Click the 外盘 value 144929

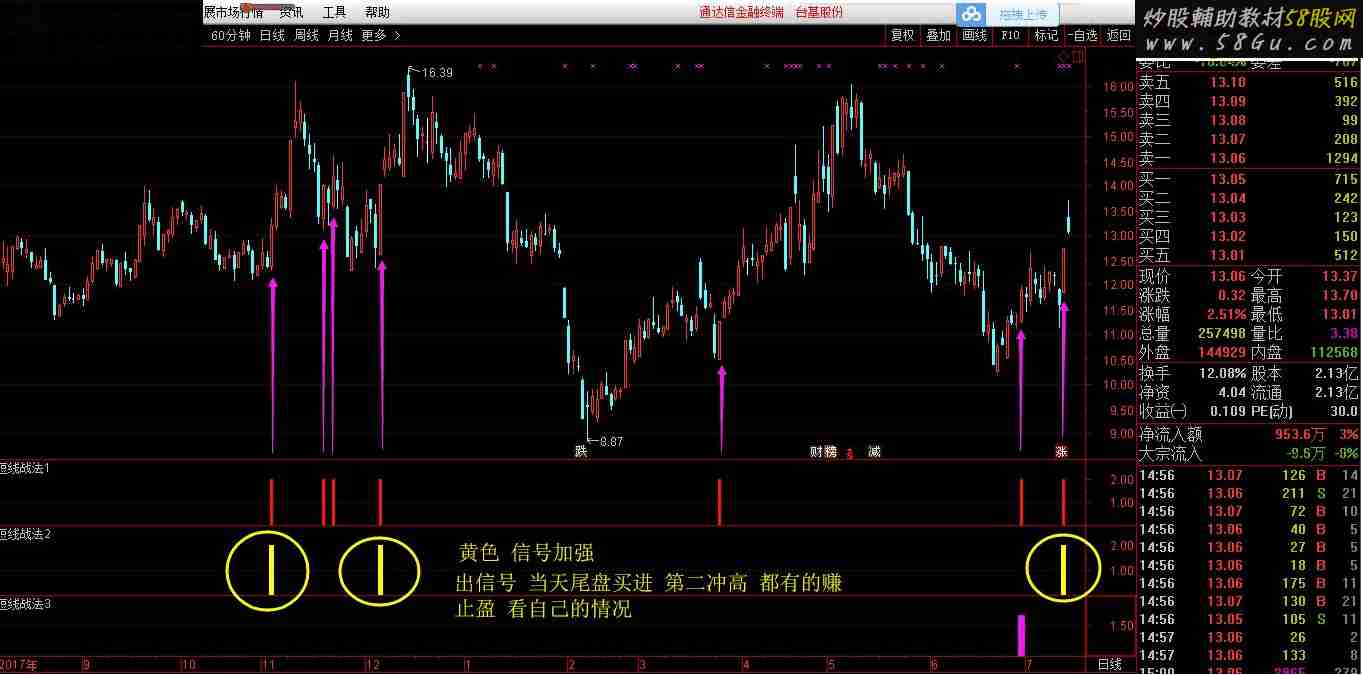click(x=1221, y=352)
